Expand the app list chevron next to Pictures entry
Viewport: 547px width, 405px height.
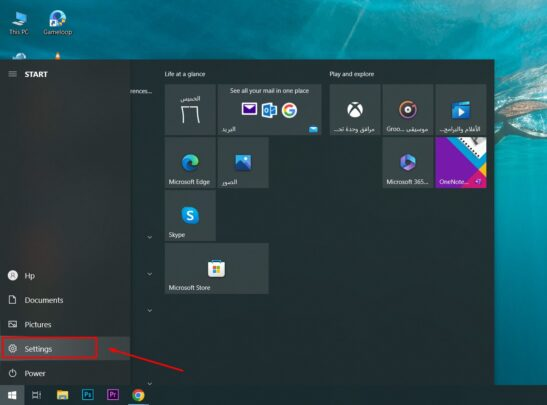[149, 310]
